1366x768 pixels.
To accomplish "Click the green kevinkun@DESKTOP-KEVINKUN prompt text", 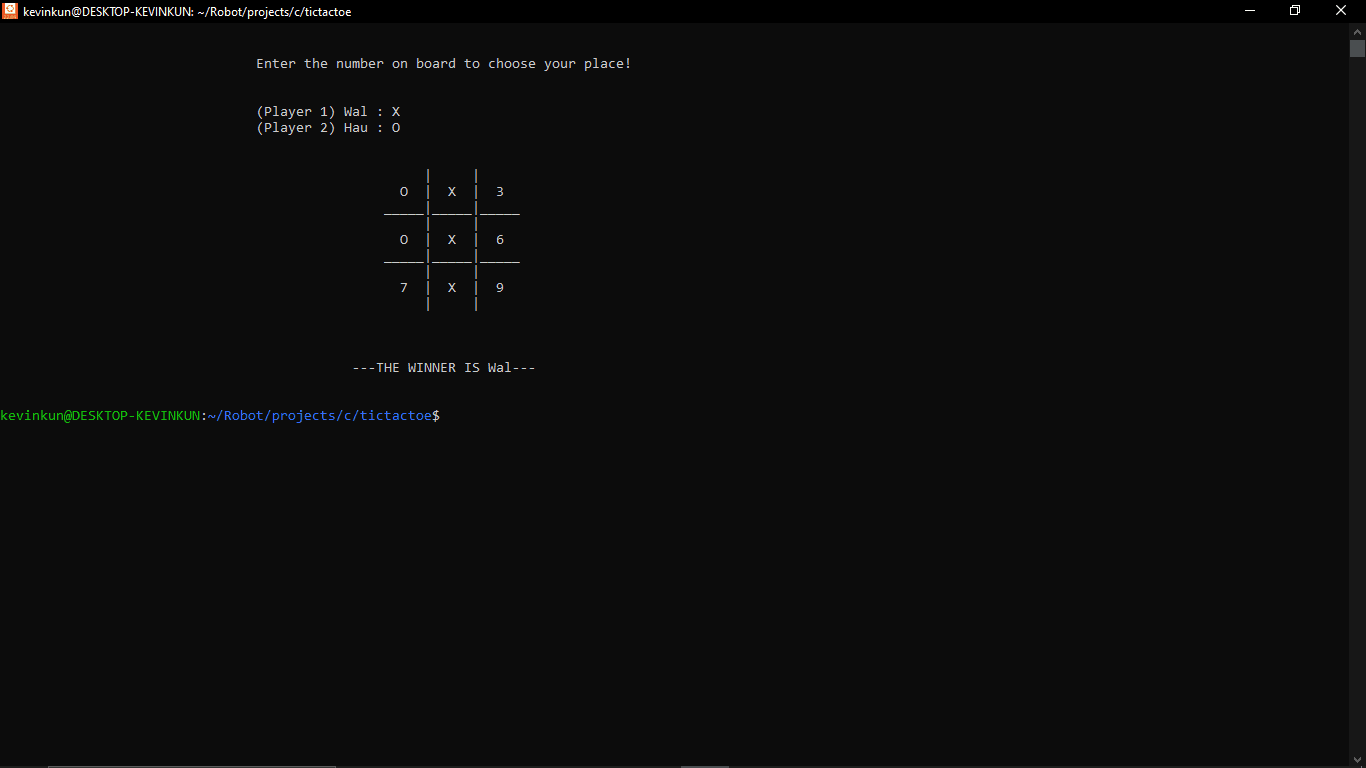I will pos(100,416).
